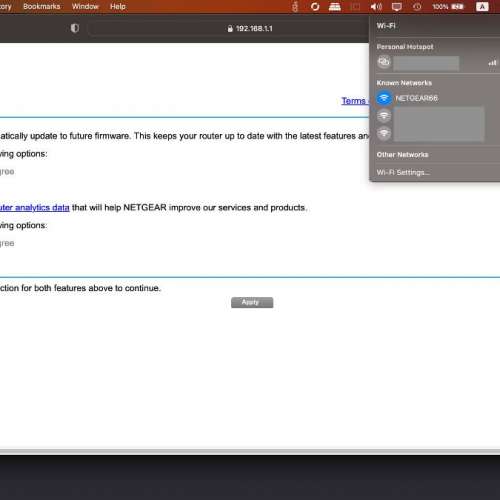Click the battery icon showing 100%
This screenshot has height=500, width=500.
(x=457, y=7)
